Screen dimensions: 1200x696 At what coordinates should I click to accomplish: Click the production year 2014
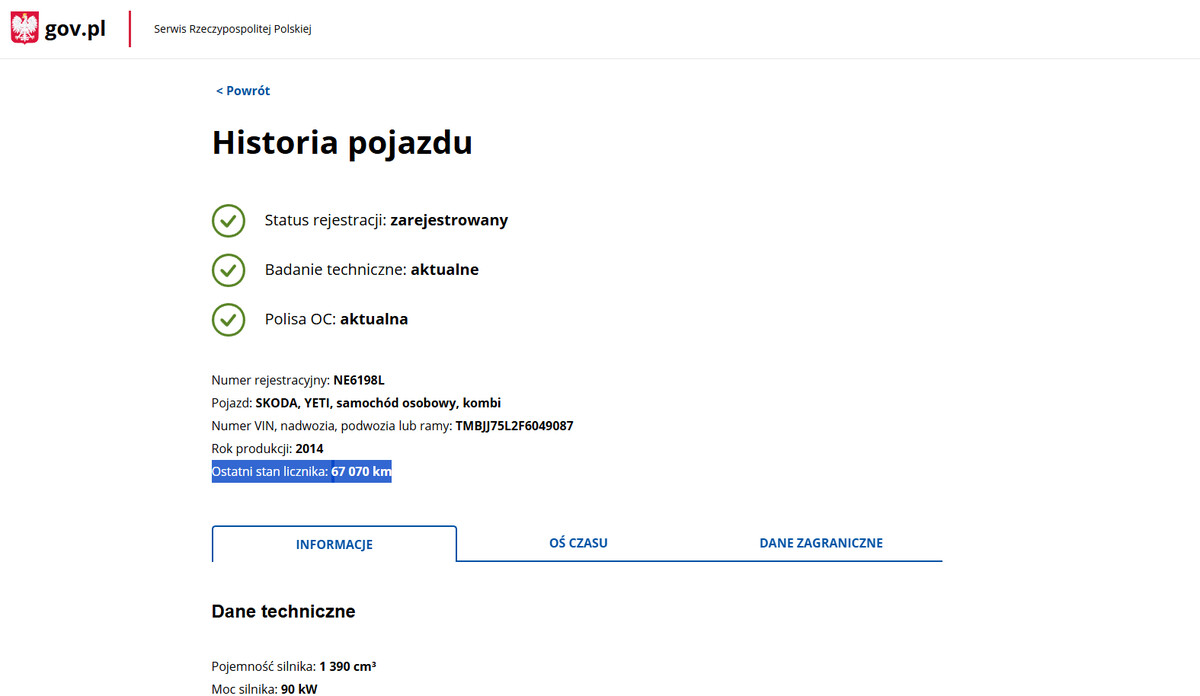[x=309, y=449]
